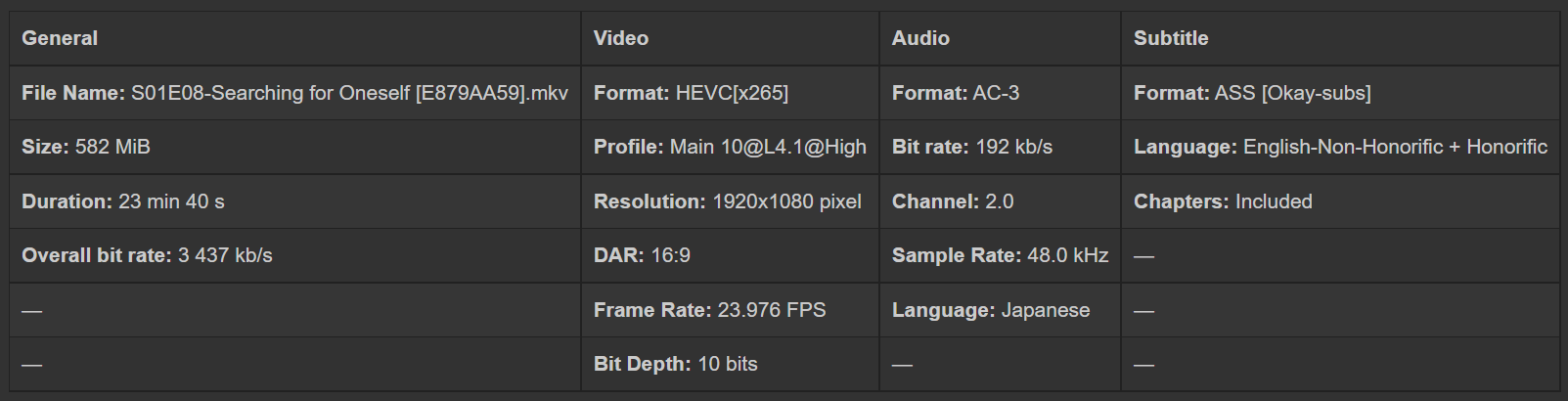Click the Sample Rate 48.0 kHz cell

coord(1000,255)
